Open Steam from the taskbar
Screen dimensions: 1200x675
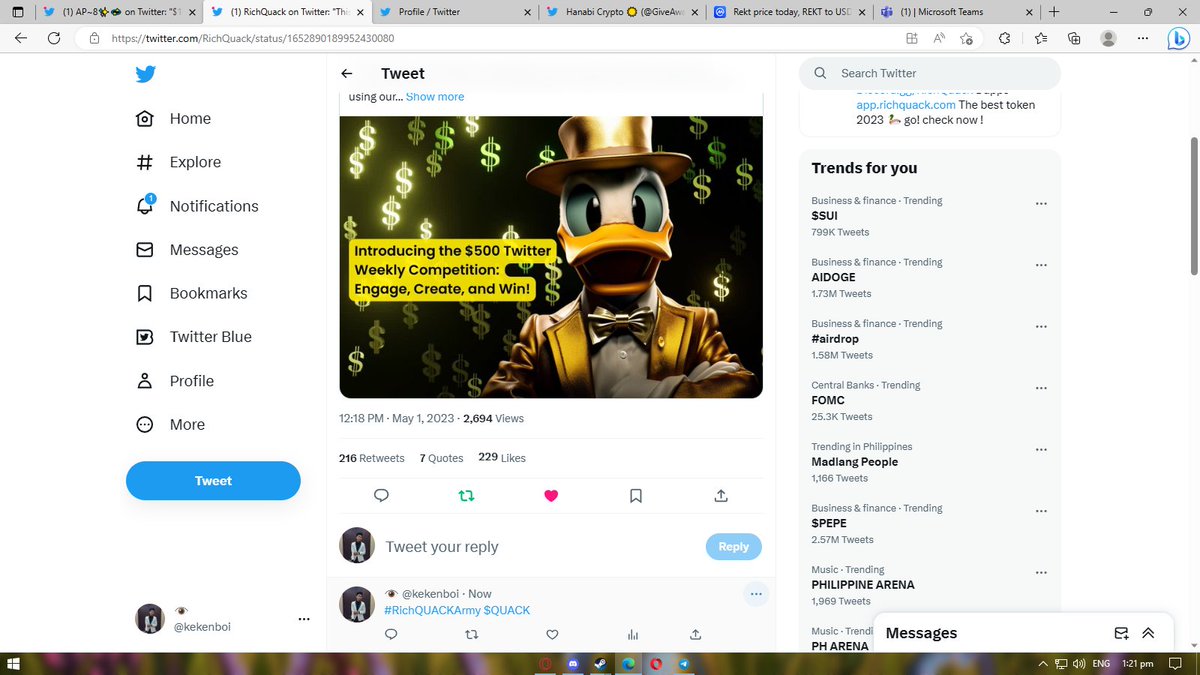(601, 663)
